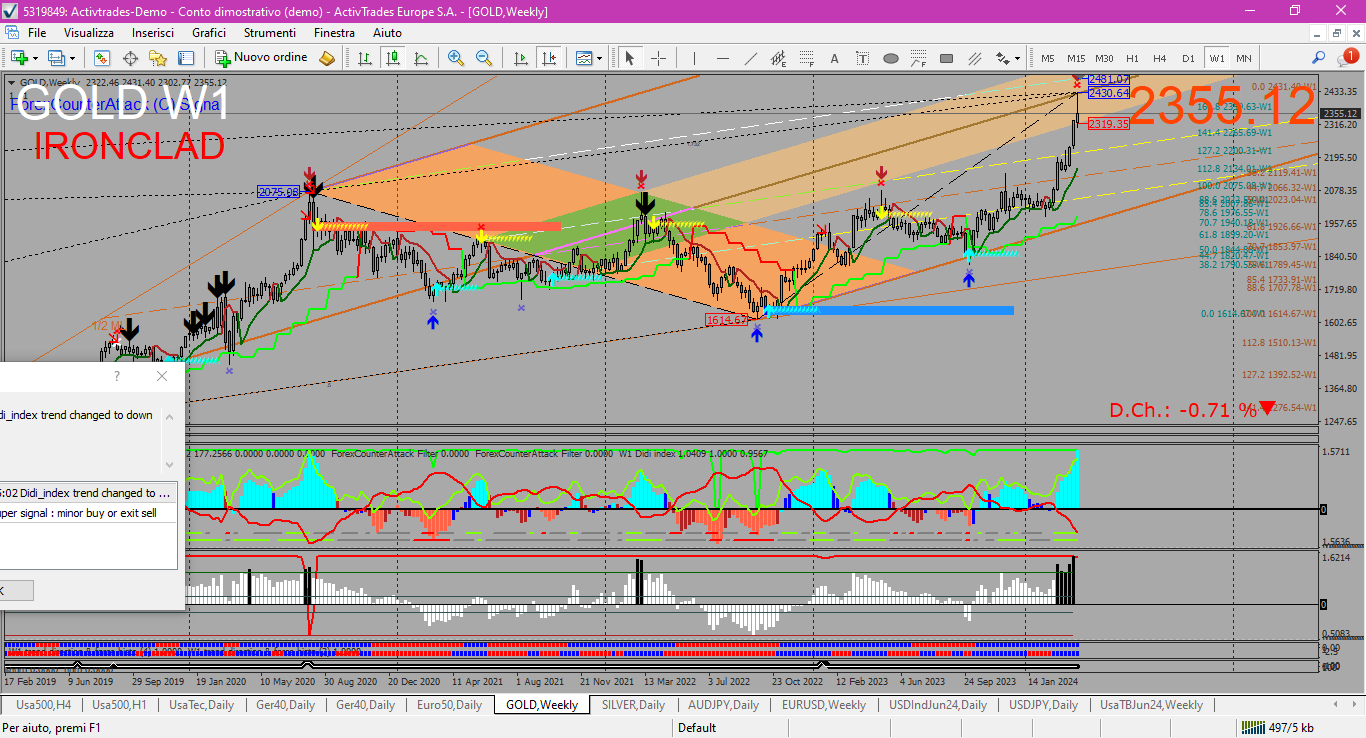This screenshot has width=1366, height=738.
Task: Toggle chart auto scroll
Action: tap(522, 58)
